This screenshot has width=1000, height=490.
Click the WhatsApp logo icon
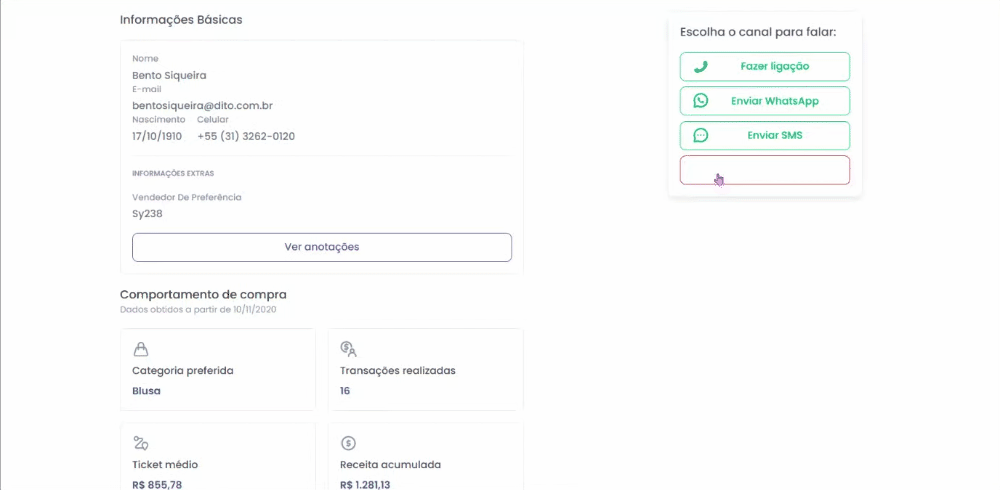(x=700, y=101)
